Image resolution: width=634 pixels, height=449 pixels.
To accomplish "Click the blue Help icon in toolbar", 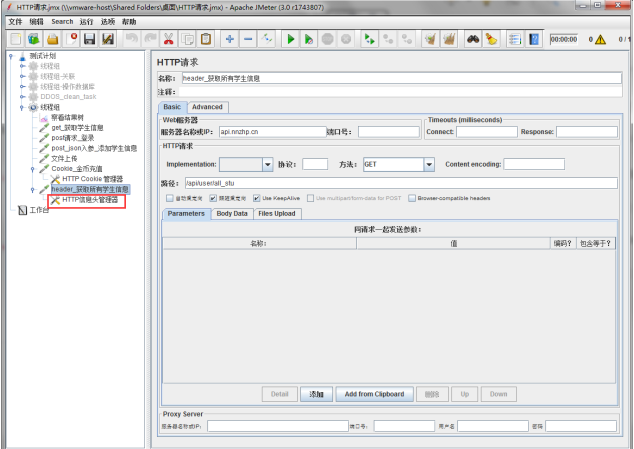I will pyautogui.click(x=533, y=39).
